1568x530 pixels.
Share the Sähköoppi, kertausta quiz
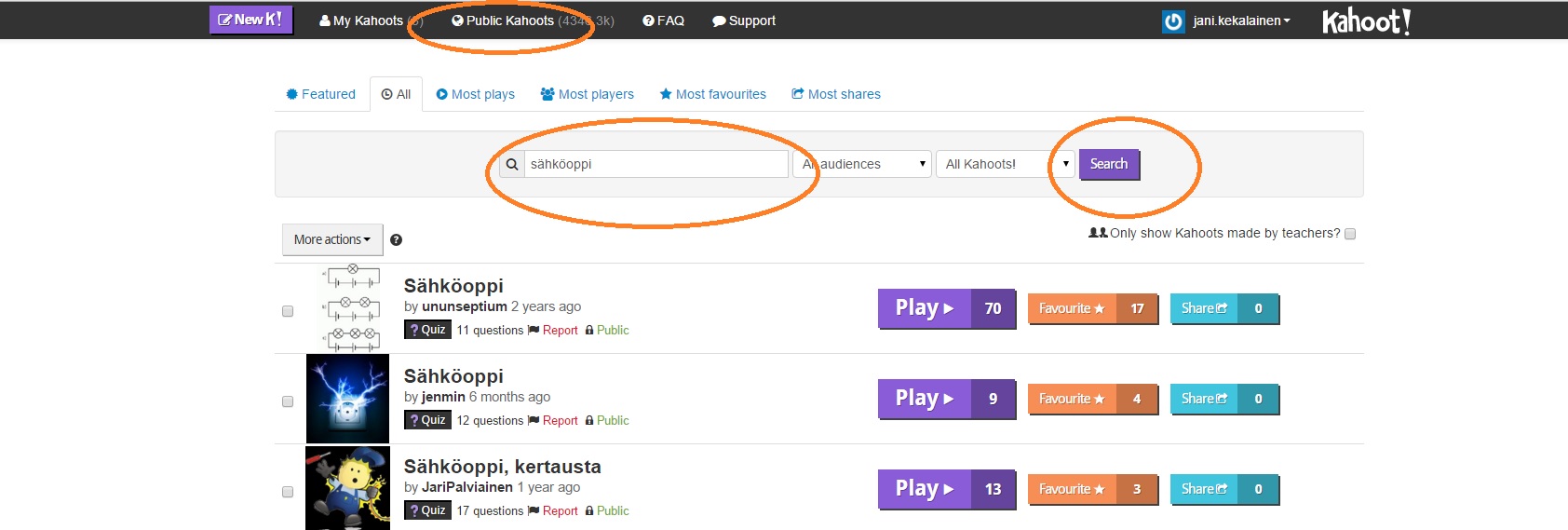[1204, 489]
